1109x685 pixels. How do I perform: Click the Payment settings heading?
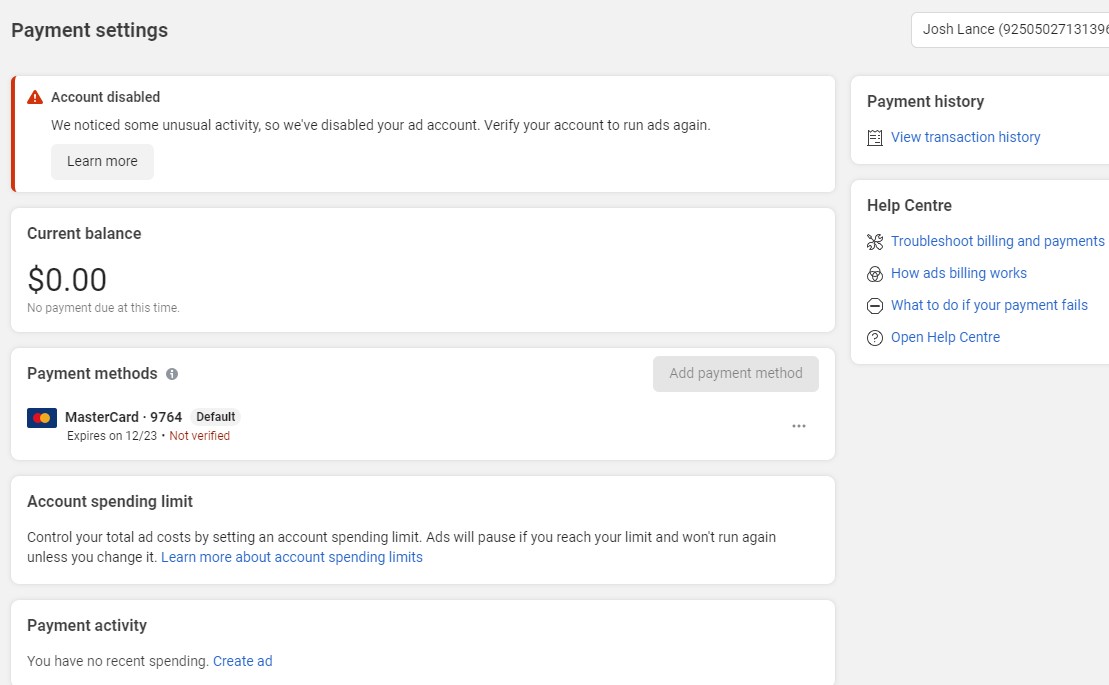point(90,30)
